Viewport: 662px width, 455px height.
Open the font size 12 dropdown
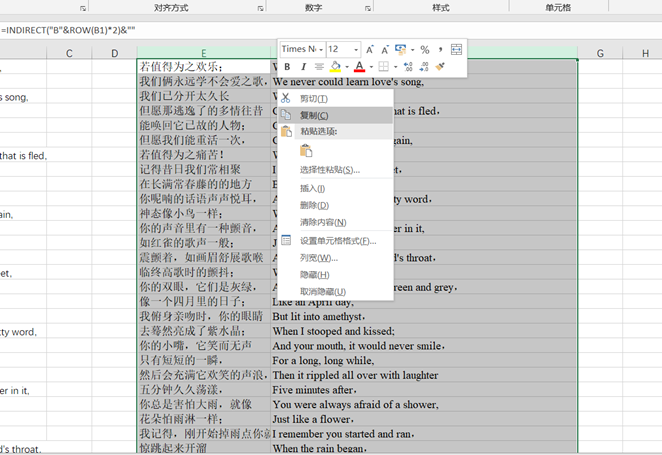pos(343,49)
